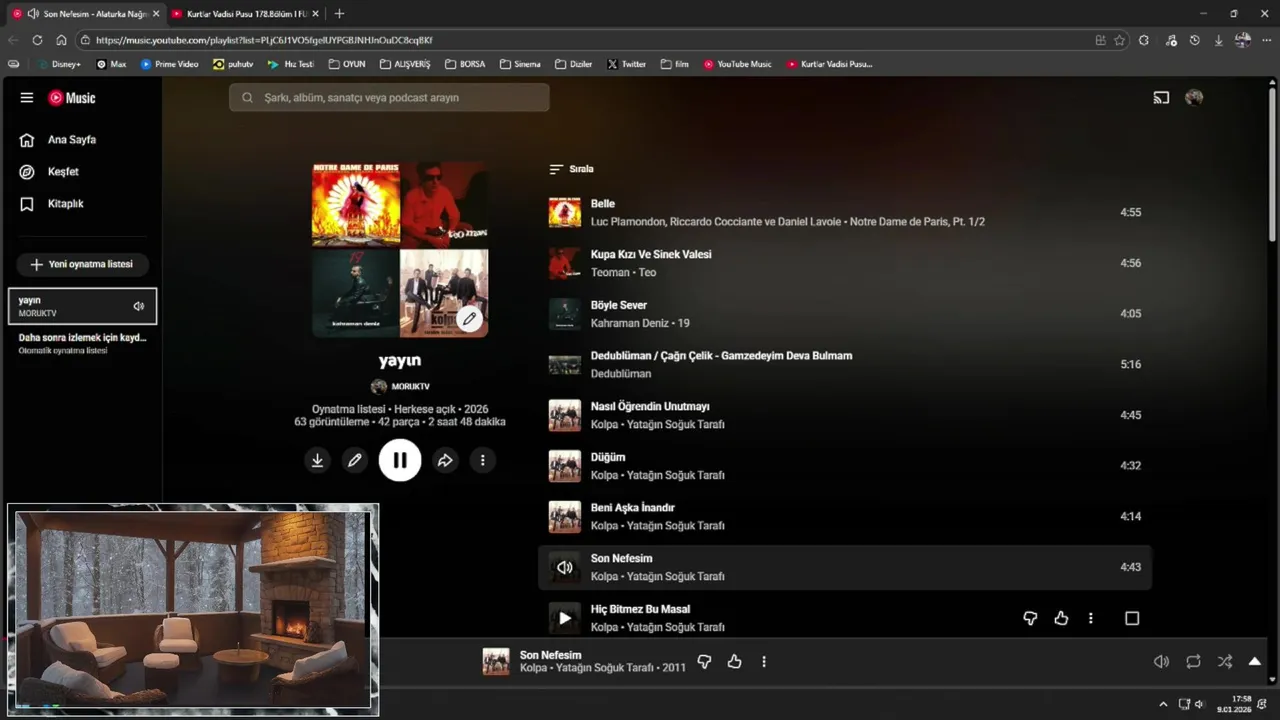1280x720 pixels.
Task: Click the browser address bar
Action: (590, 40)
